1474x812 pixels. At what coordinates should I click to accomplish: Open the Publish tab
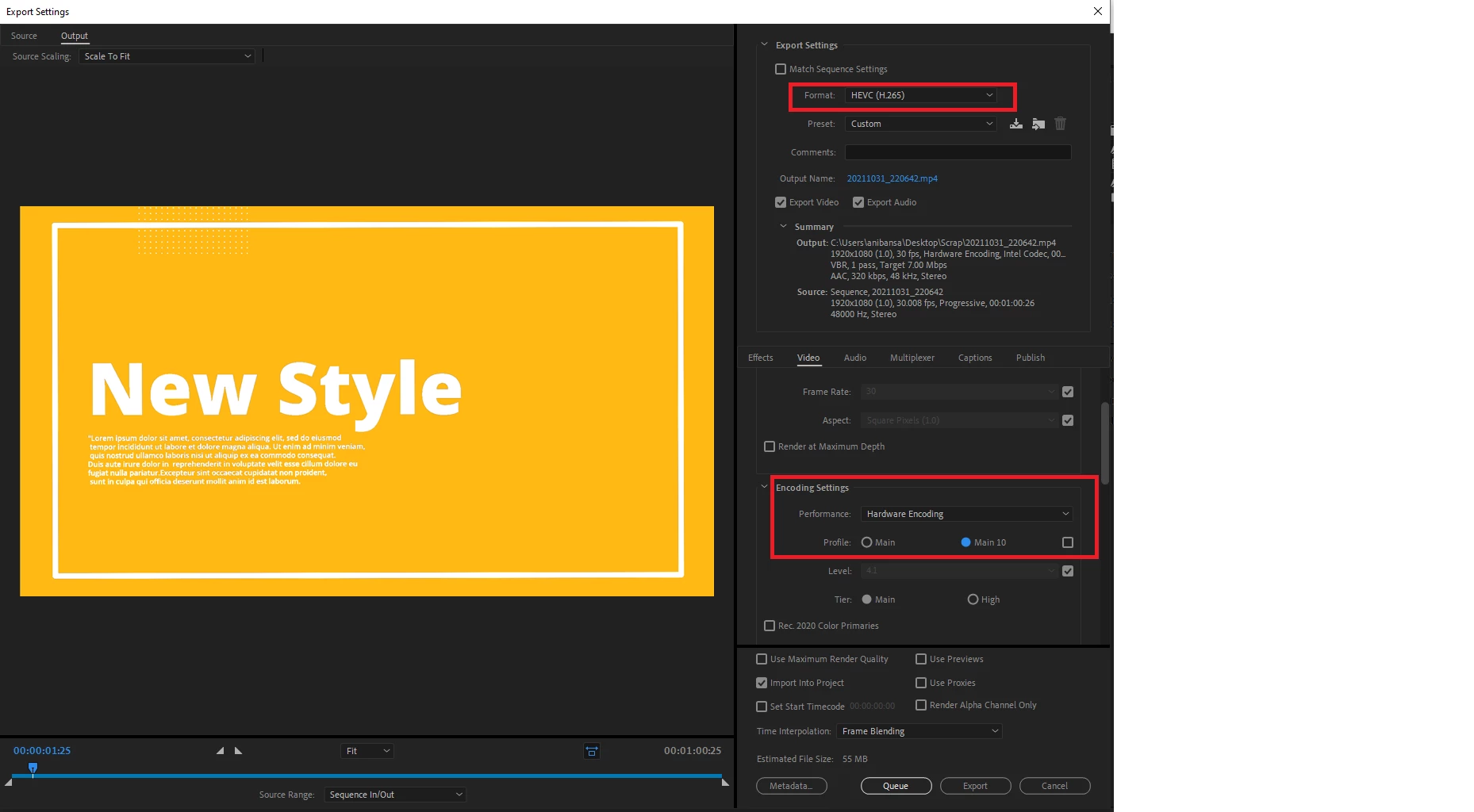pyautogui.click(x=1031, y=358)
